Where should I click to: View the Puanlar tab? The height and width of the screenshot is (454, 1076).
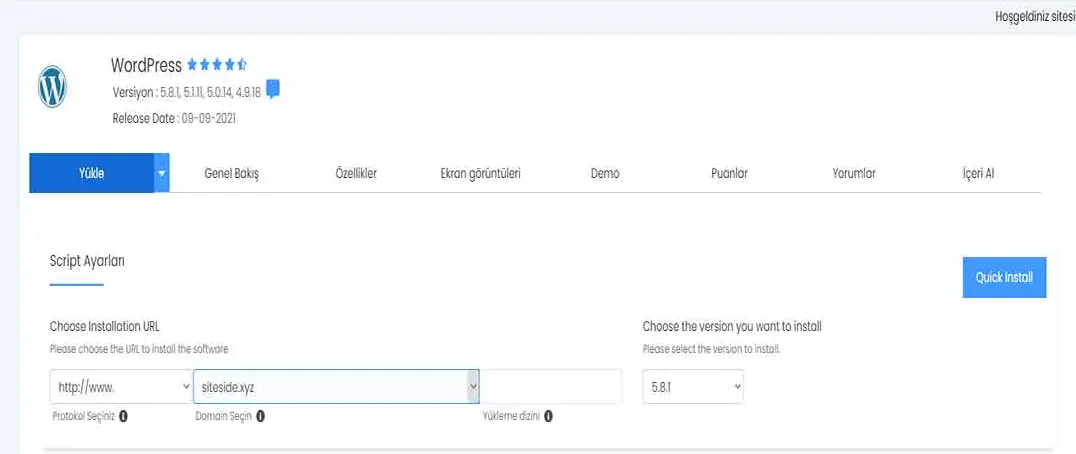pyautogui.click(x=729, y=174)
